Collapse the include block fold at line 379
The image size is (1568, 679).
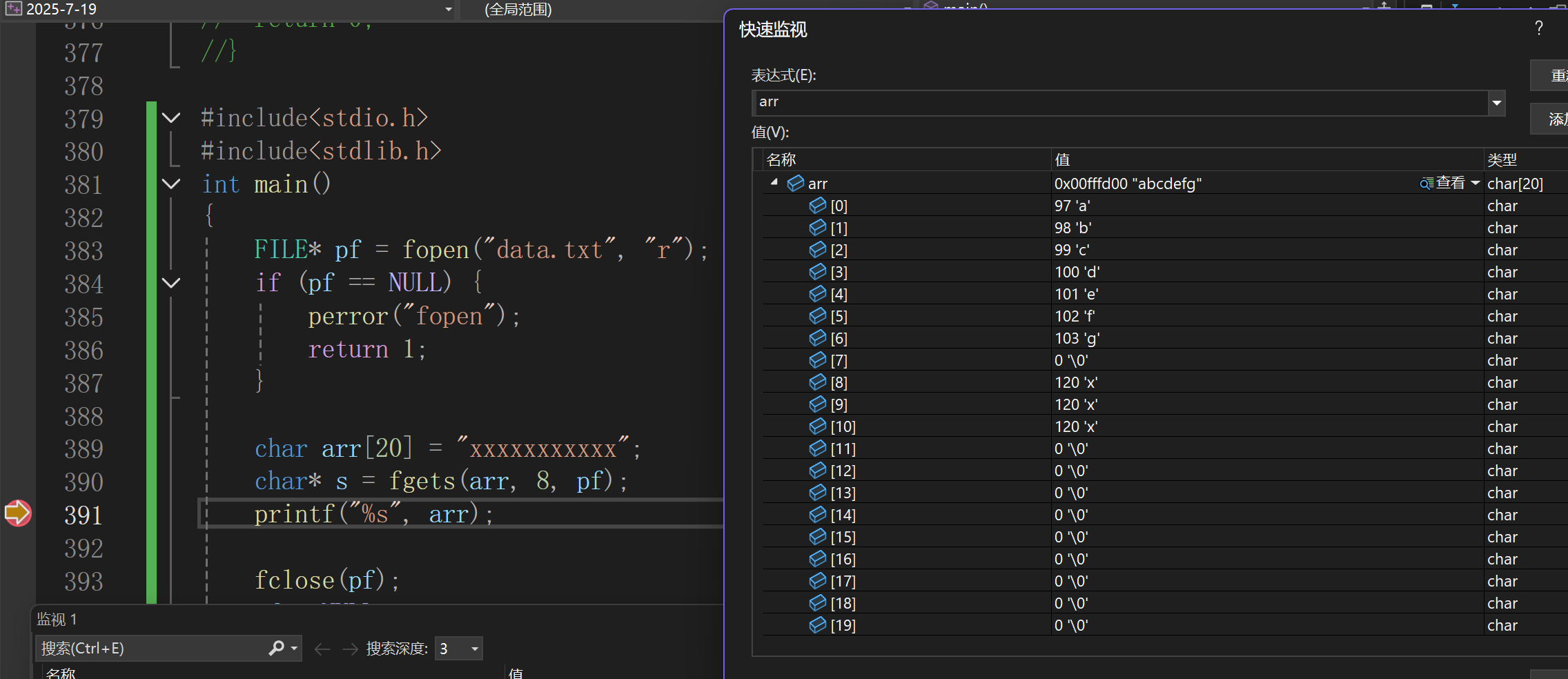coord(171,118)
